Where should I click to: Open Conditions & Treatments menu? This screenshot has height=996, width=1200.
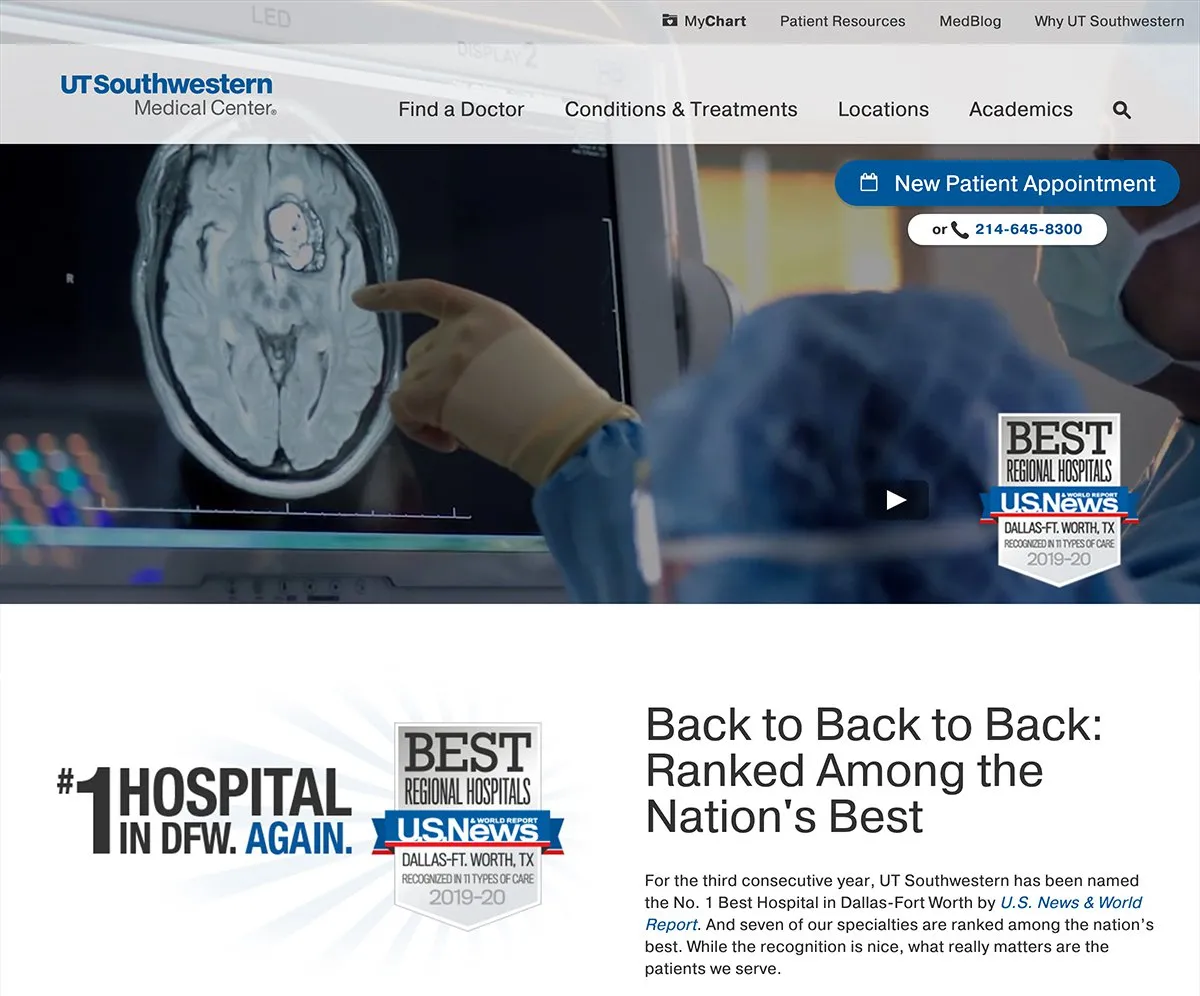pos(681,110)
